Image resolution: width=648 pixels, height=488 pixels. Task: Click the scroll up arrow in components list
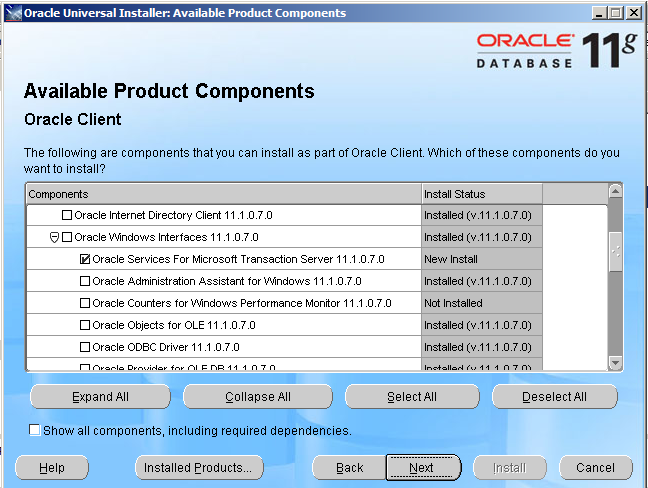pyautogui.click(x=615, y=191)
